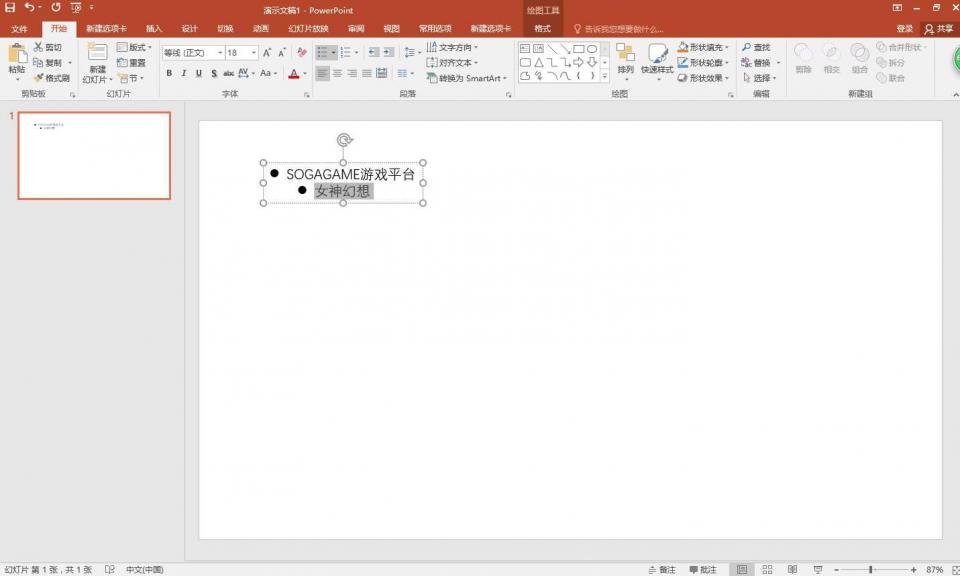Click the Clear All Formatting eraser icon
This screenshot has width=960, height=576.
tap(302, 52)
